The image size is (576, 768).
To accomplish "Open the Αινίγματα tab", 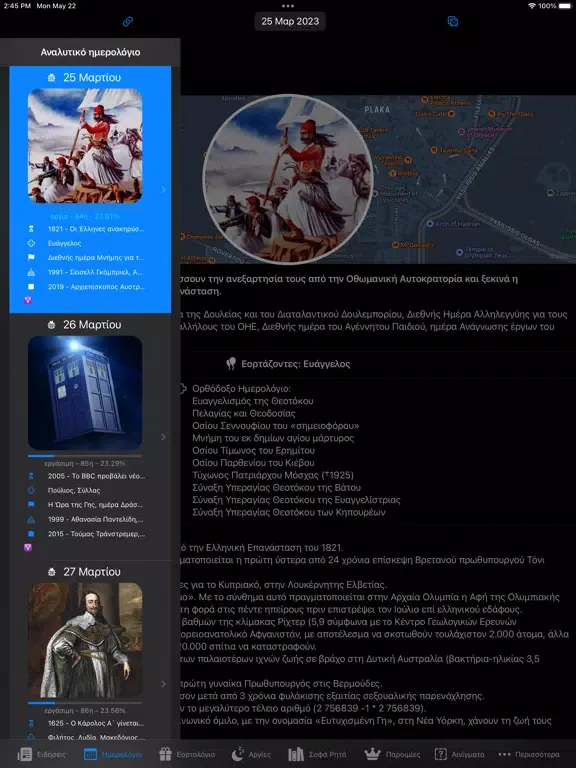I will click(459, 754).
